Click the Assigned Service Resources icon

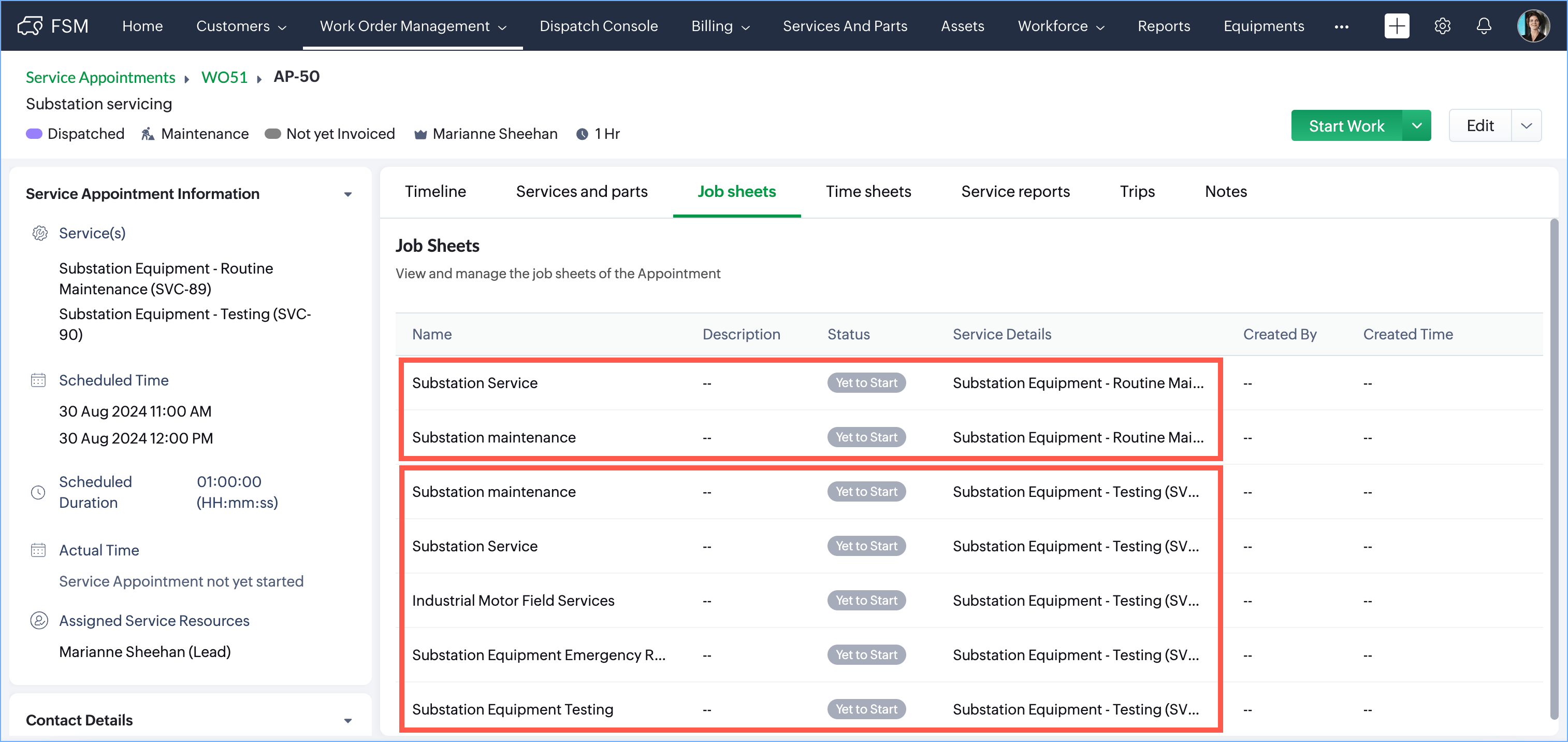click(39, 620)
